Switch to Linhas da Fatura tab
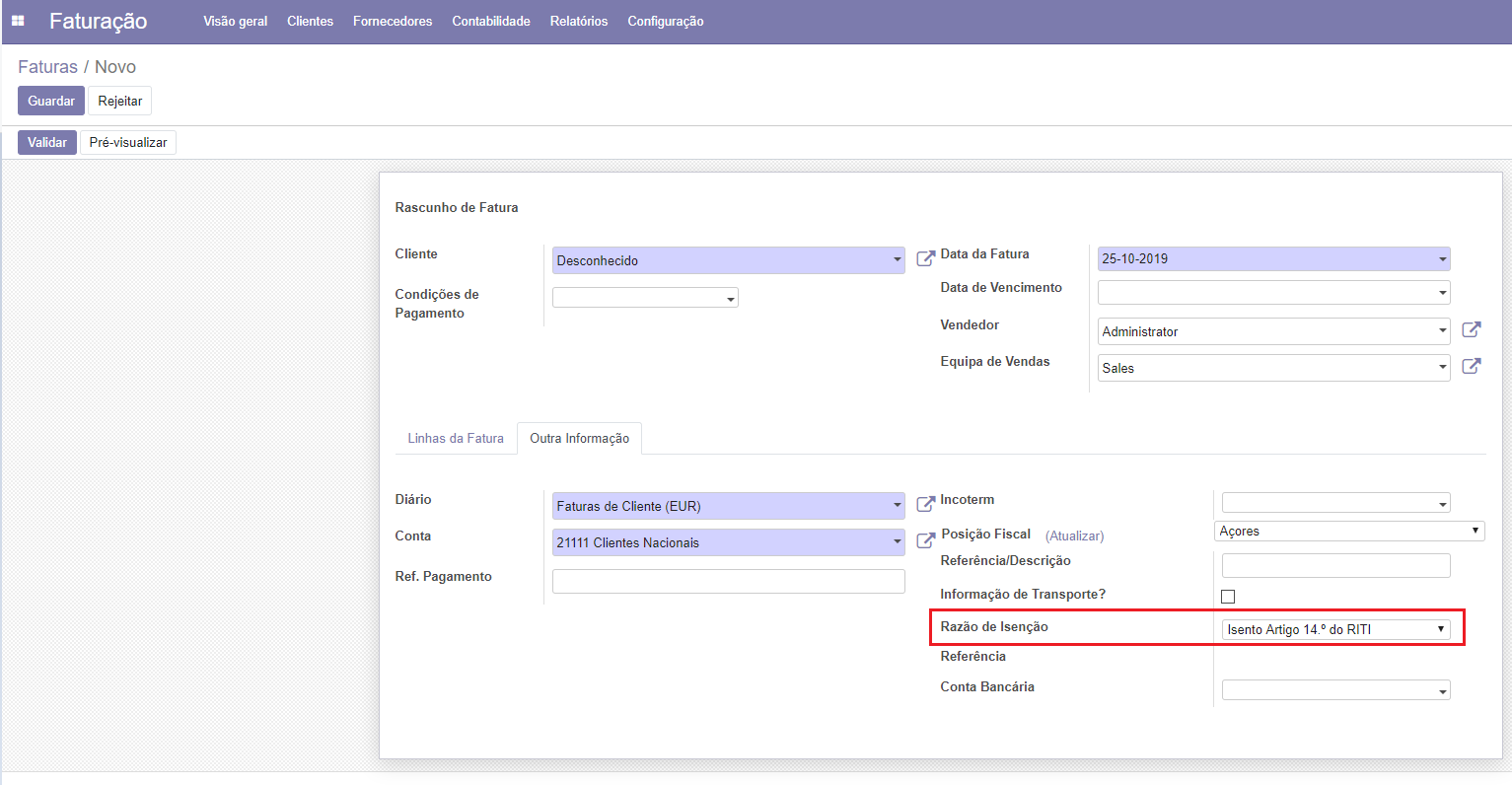This screenshot has width=1512, height=785. [456, 439]
